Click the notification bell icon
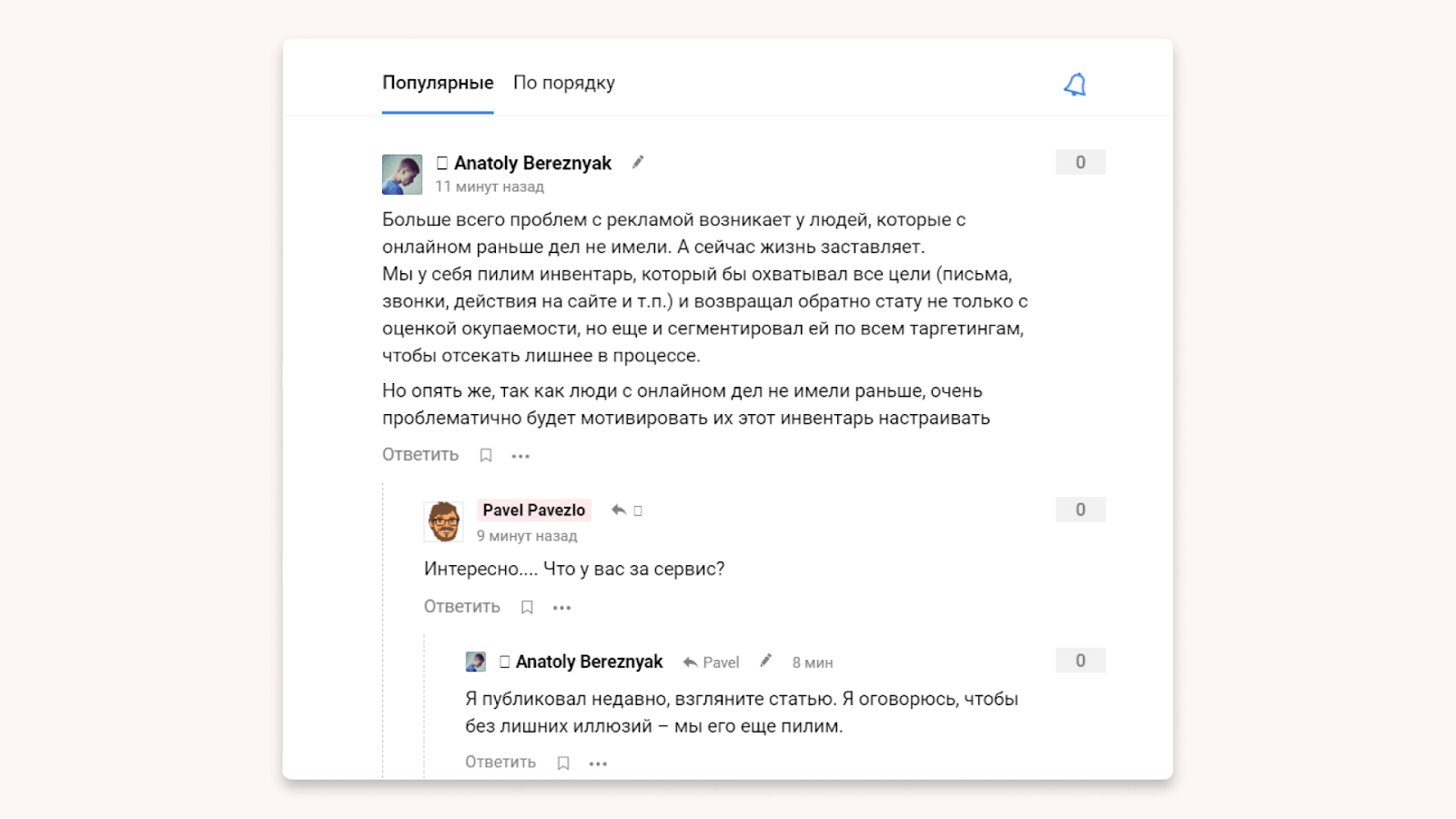The image size is (1456, 819). coord(1075,85)
